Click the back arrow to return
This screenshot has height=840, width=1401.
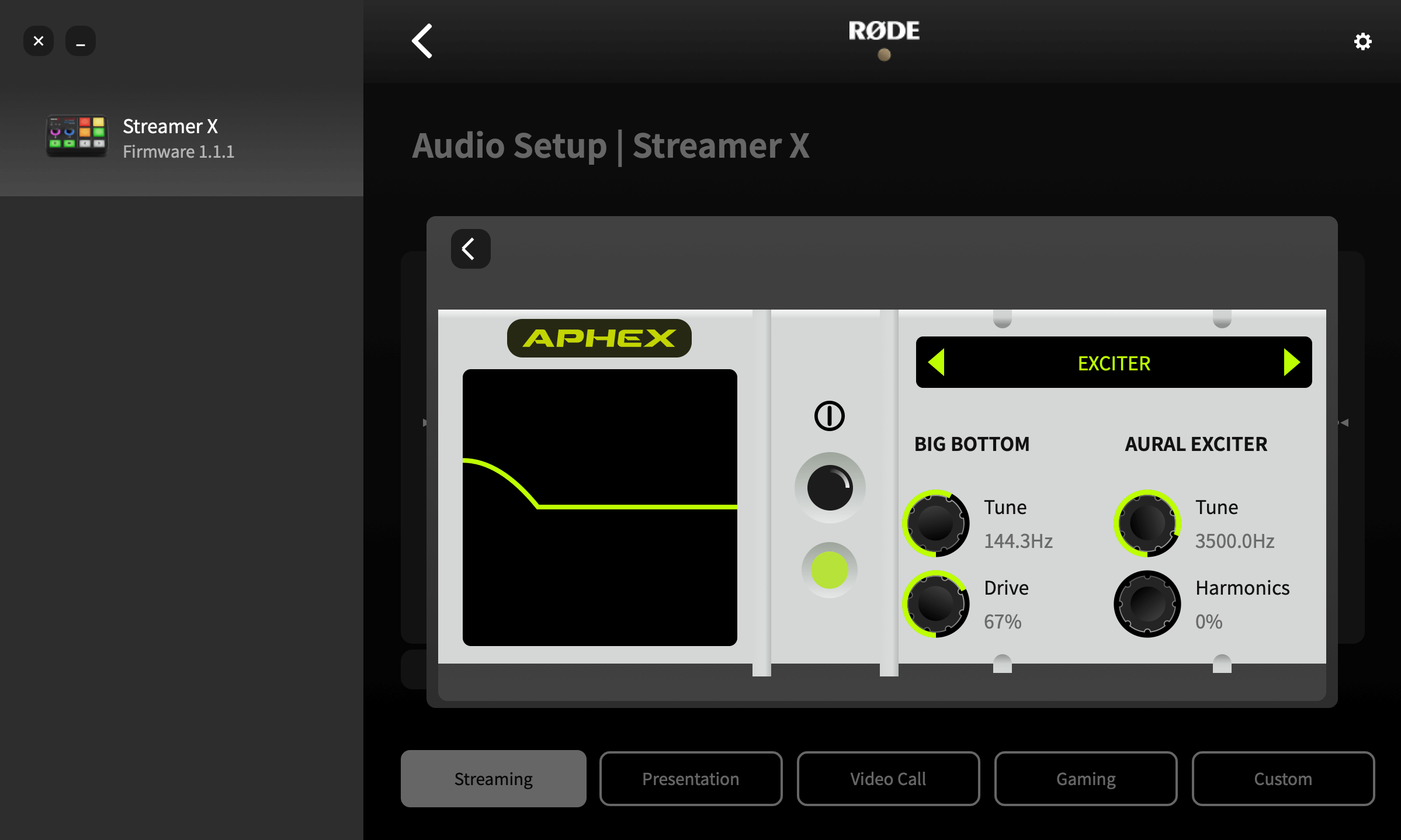coord(423,41)
